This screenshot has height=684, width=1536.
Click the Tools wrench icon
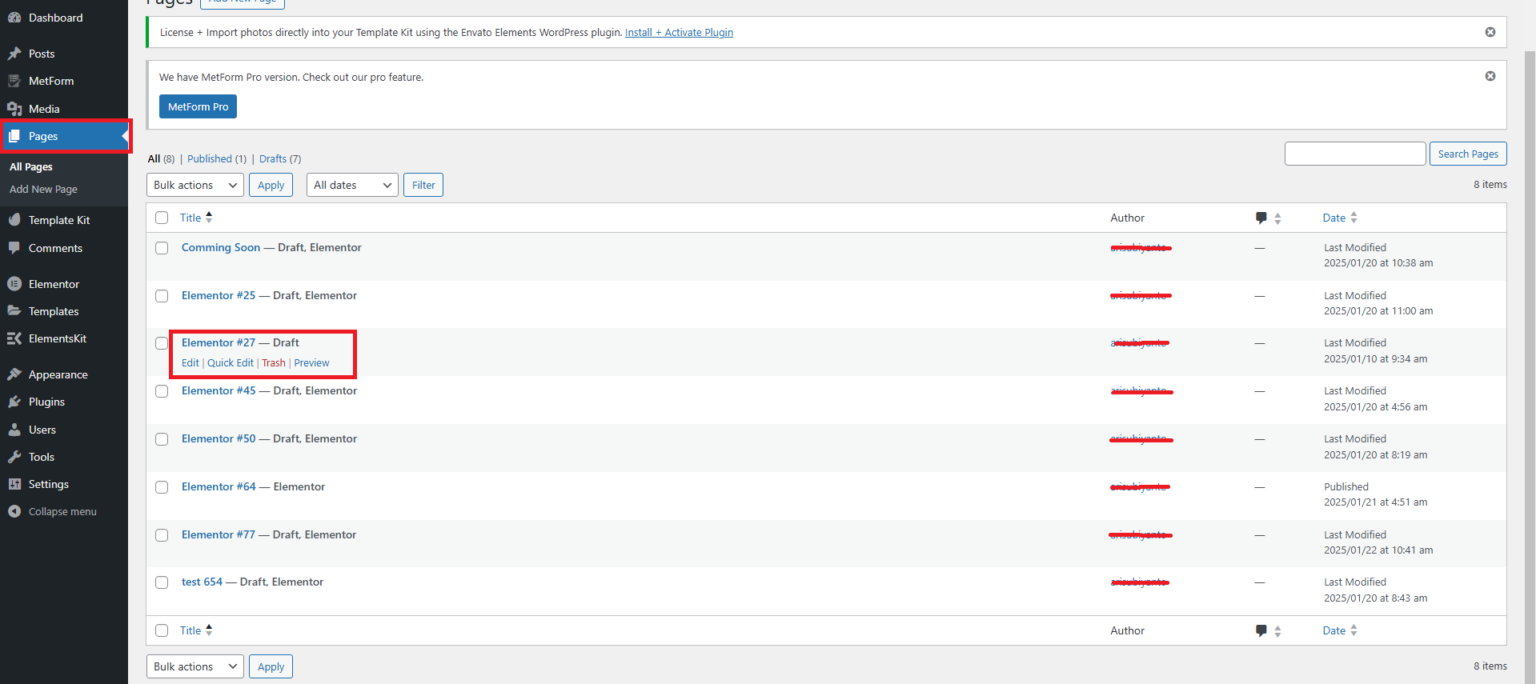(14, 457)
